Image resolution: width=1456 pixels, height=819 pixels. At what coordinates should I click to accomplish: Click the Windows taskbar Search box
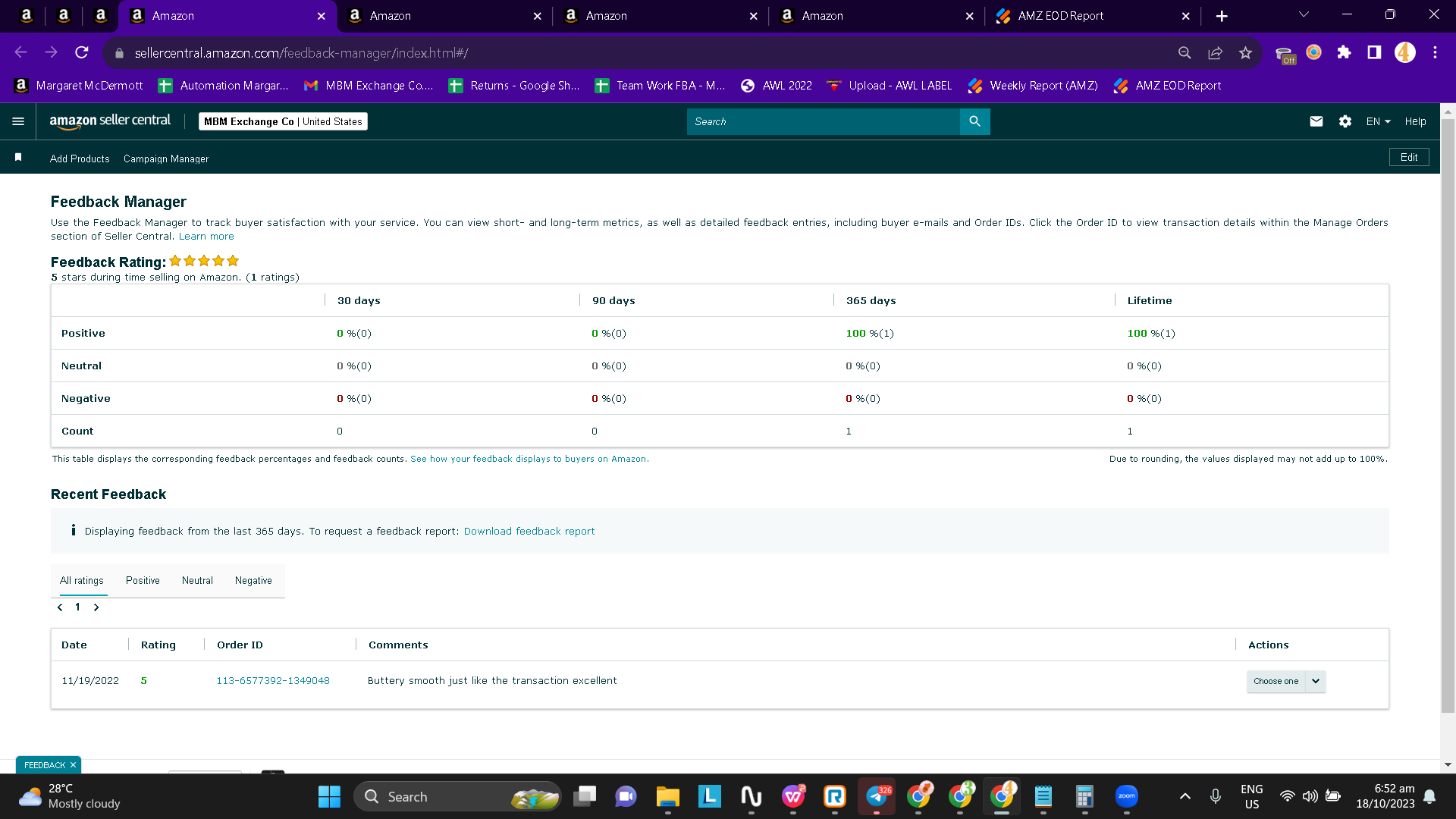(x=457, y=797)
